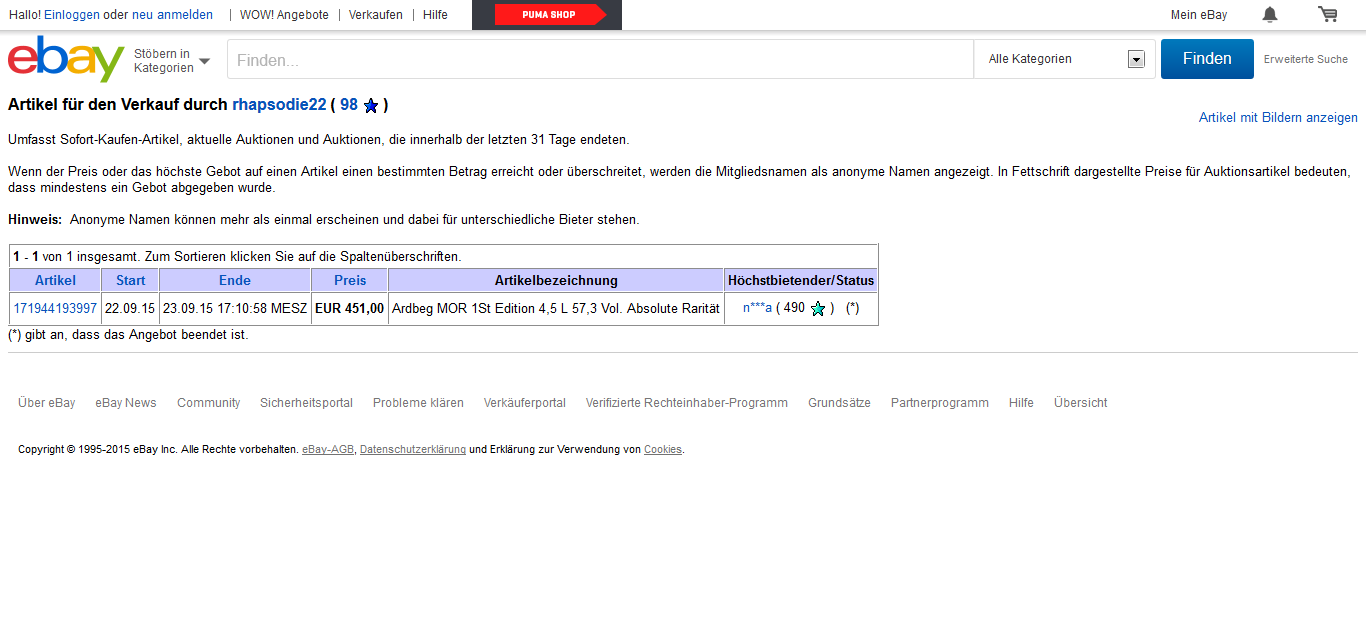Click the neu anmelden link
The width and height of the screenshot is (1366, 634).
(172, 15)
